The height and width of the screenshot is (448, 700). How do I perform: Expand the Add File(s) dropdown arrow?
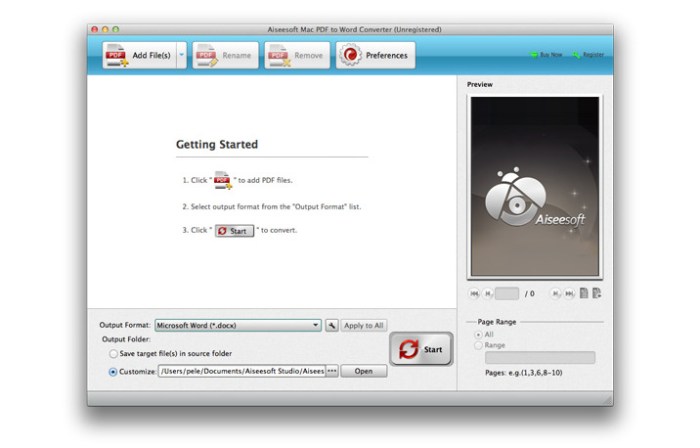(x=182, y=55)
